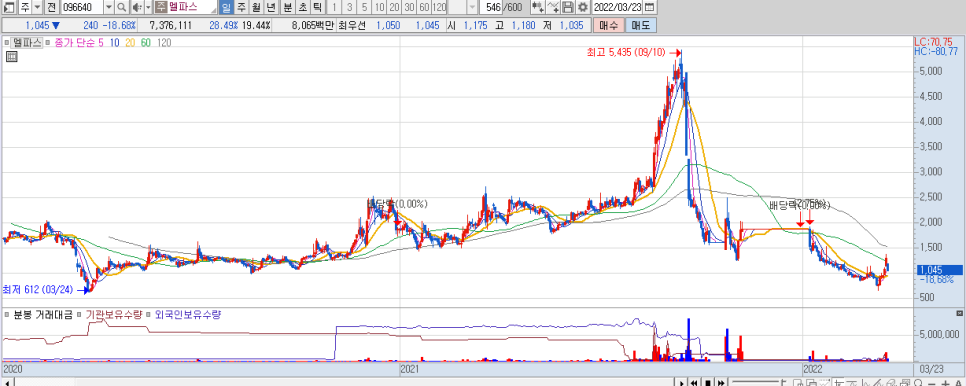The width and height of the screenshot is (966, 386).
Task: Select the 주 (weekly) chart period
Action: tap(241, 7)
